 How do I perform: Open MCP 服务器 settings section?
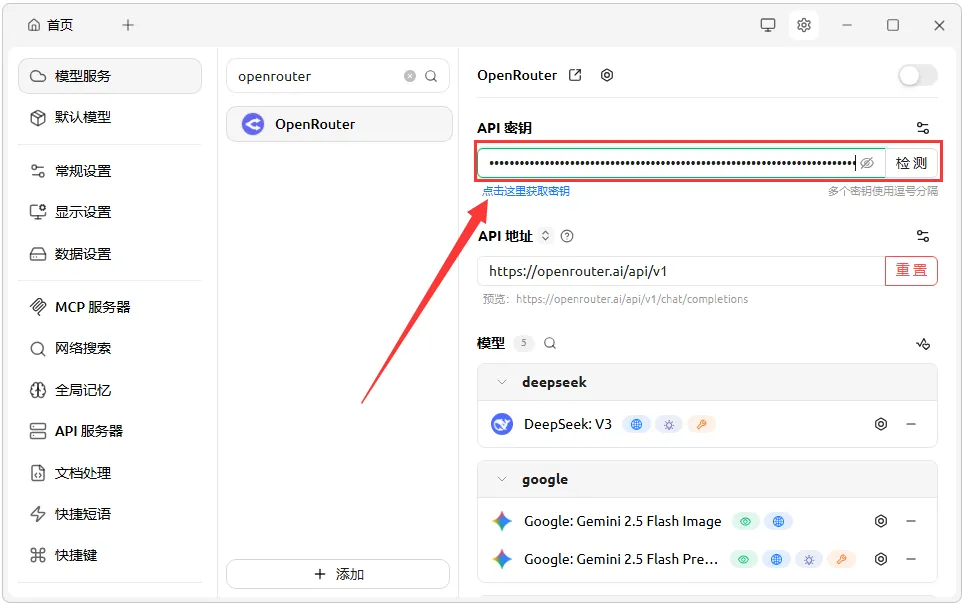click(x=110, y=307)
